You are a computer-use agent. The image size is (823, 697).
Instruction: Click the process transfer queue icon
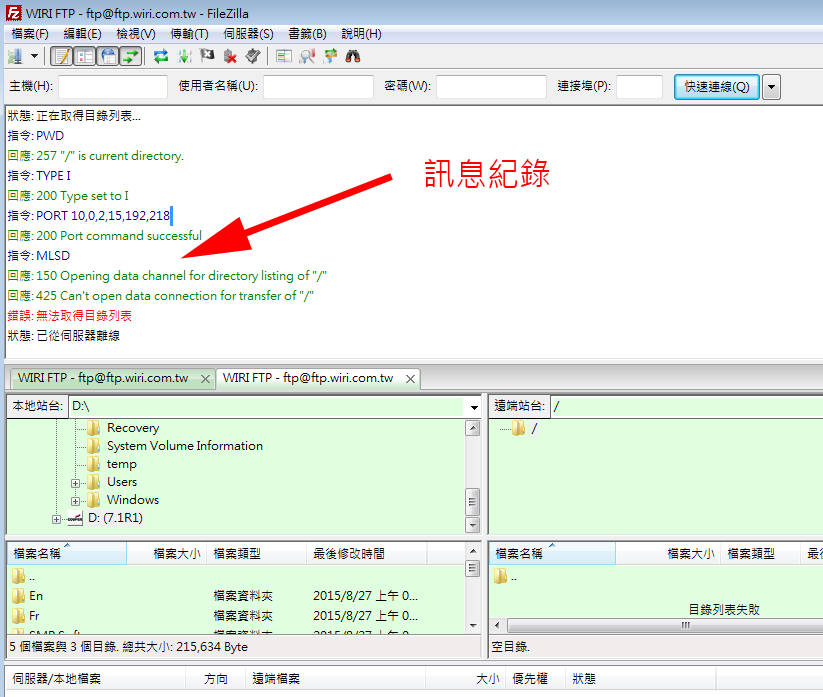pos(184,56)
